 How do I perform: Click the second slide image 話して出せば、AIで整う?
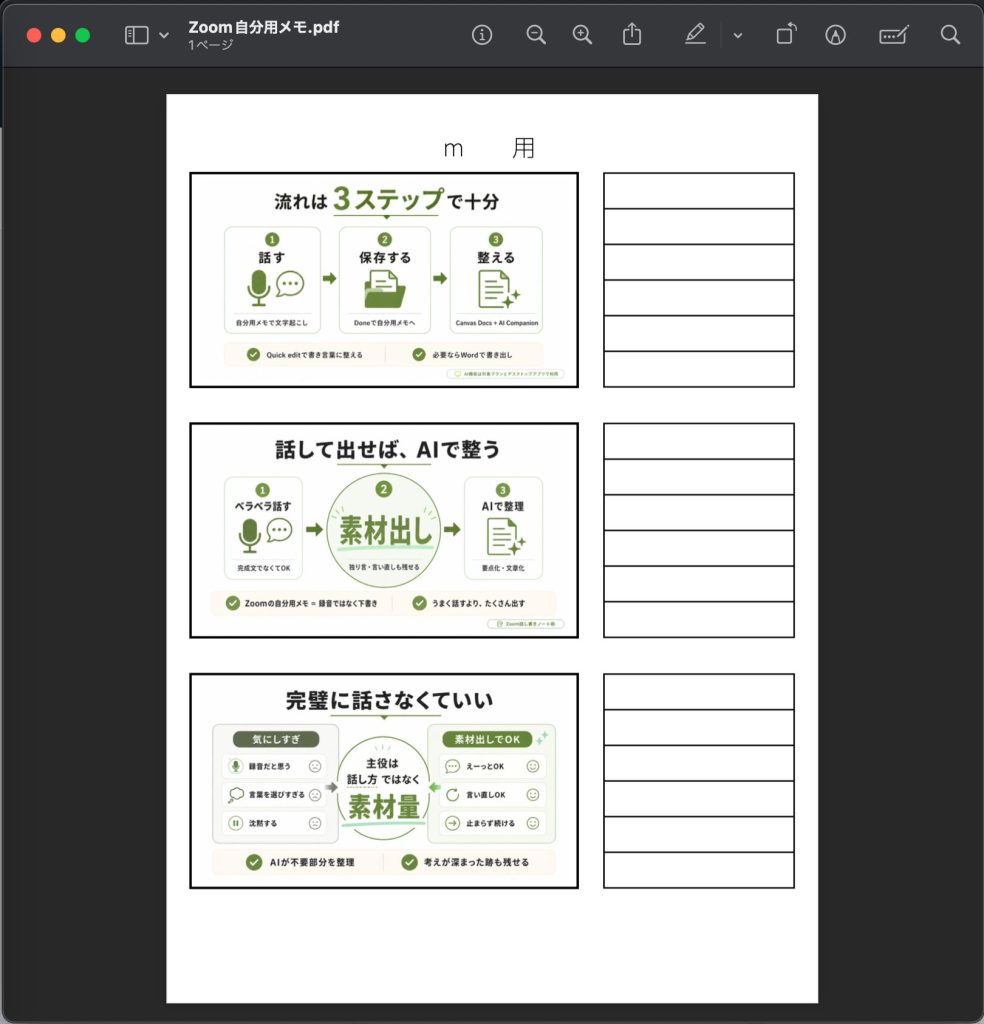pyautogui.click(x=384, y=530)
